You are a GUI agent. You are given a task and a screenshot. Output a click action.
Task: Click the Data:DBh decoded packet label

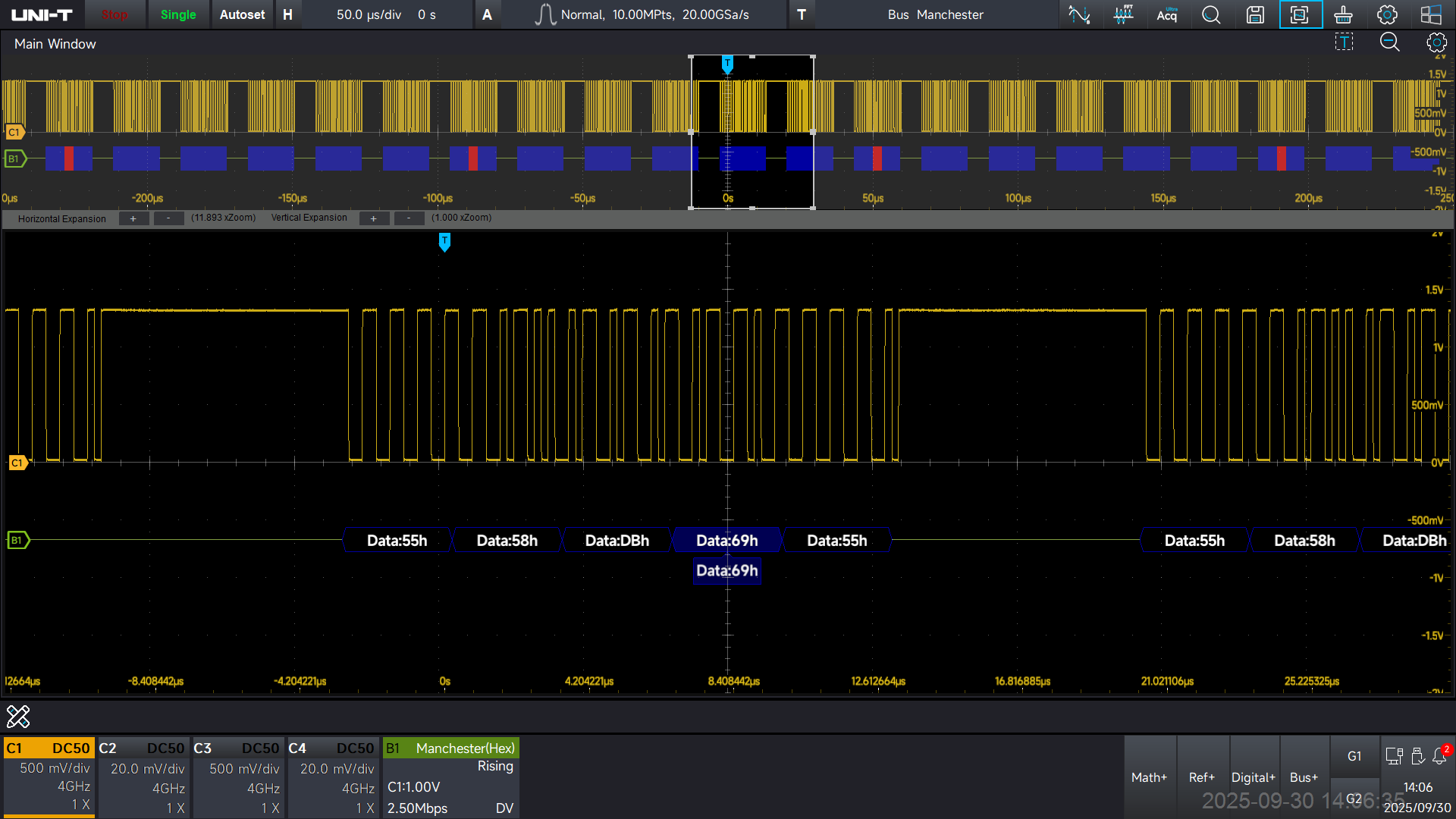tap(617, 541)
